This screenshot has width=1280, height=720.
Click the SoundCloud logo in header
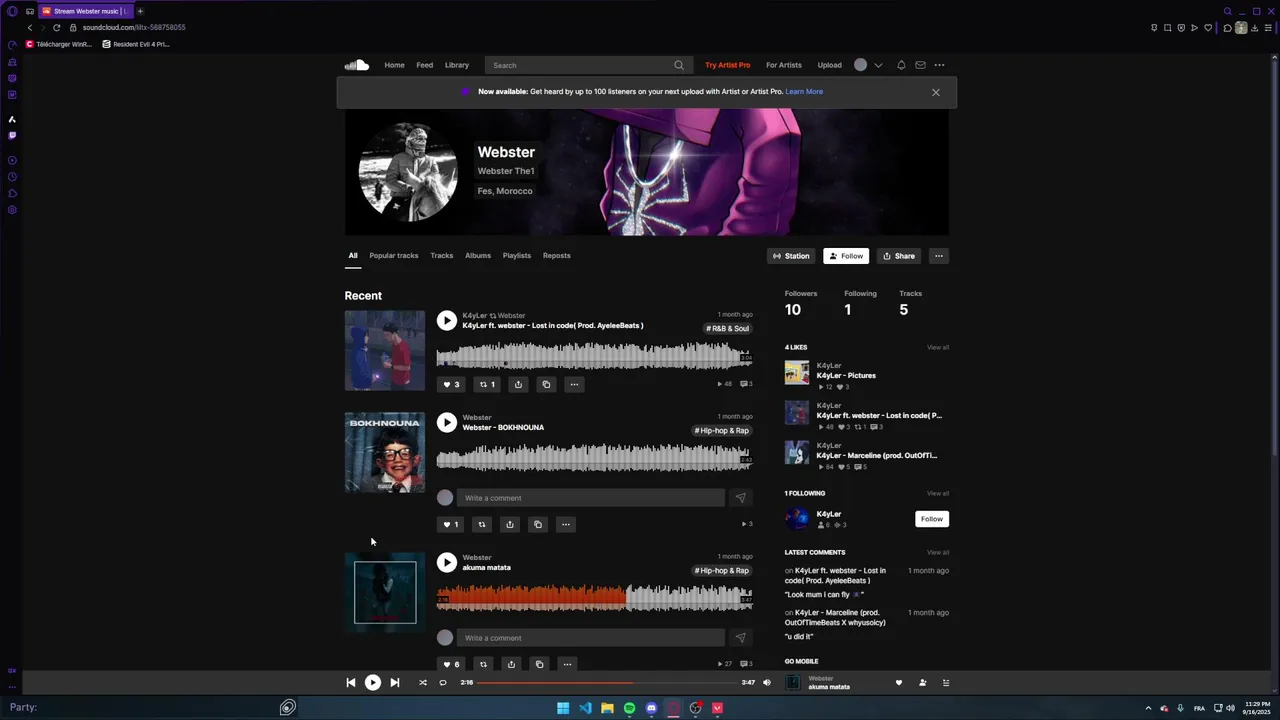[357, 65]
